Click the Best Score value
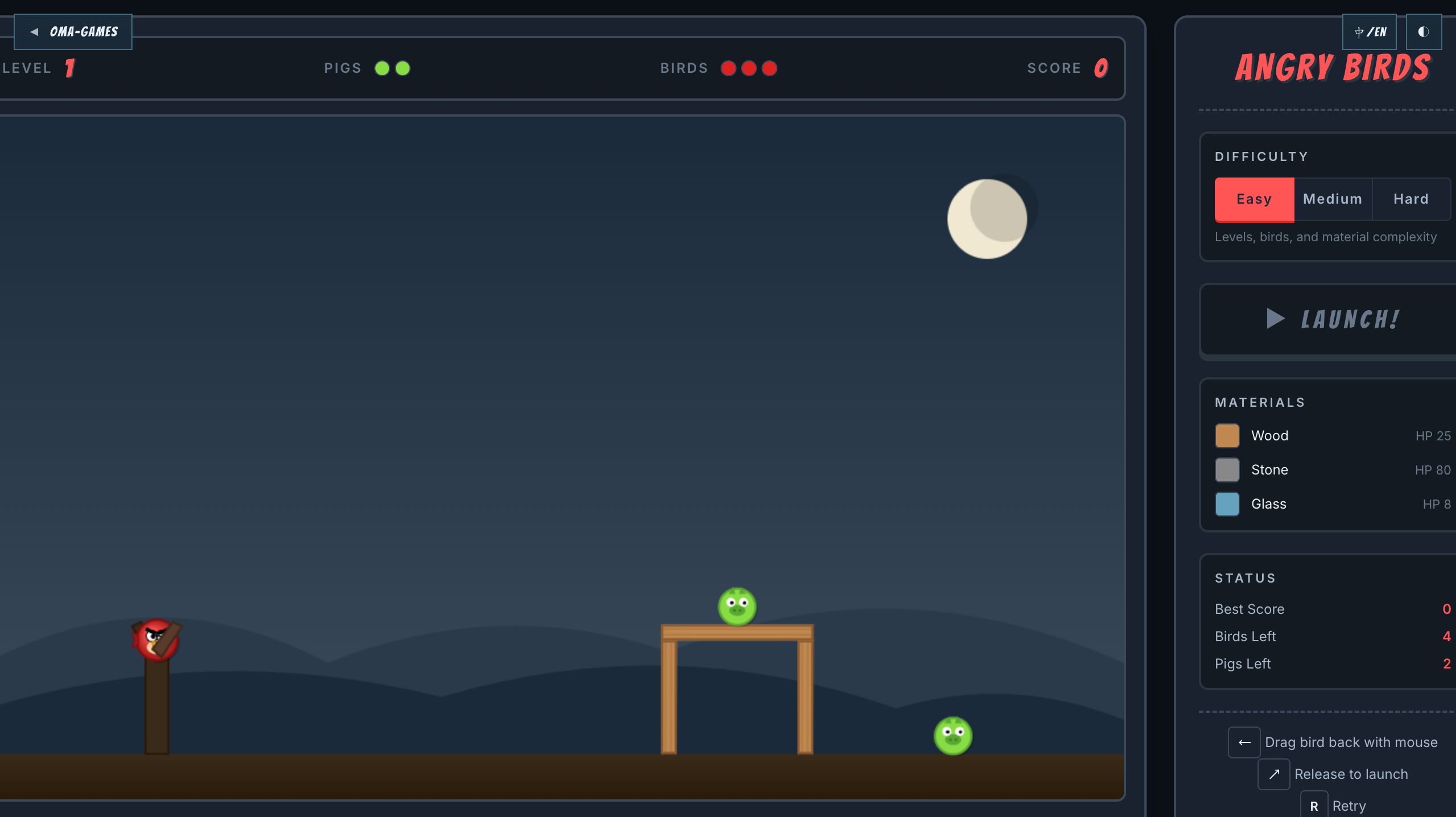This screenshot has height=817, width=1456. pyautogui.click(x=1446, y=609)
